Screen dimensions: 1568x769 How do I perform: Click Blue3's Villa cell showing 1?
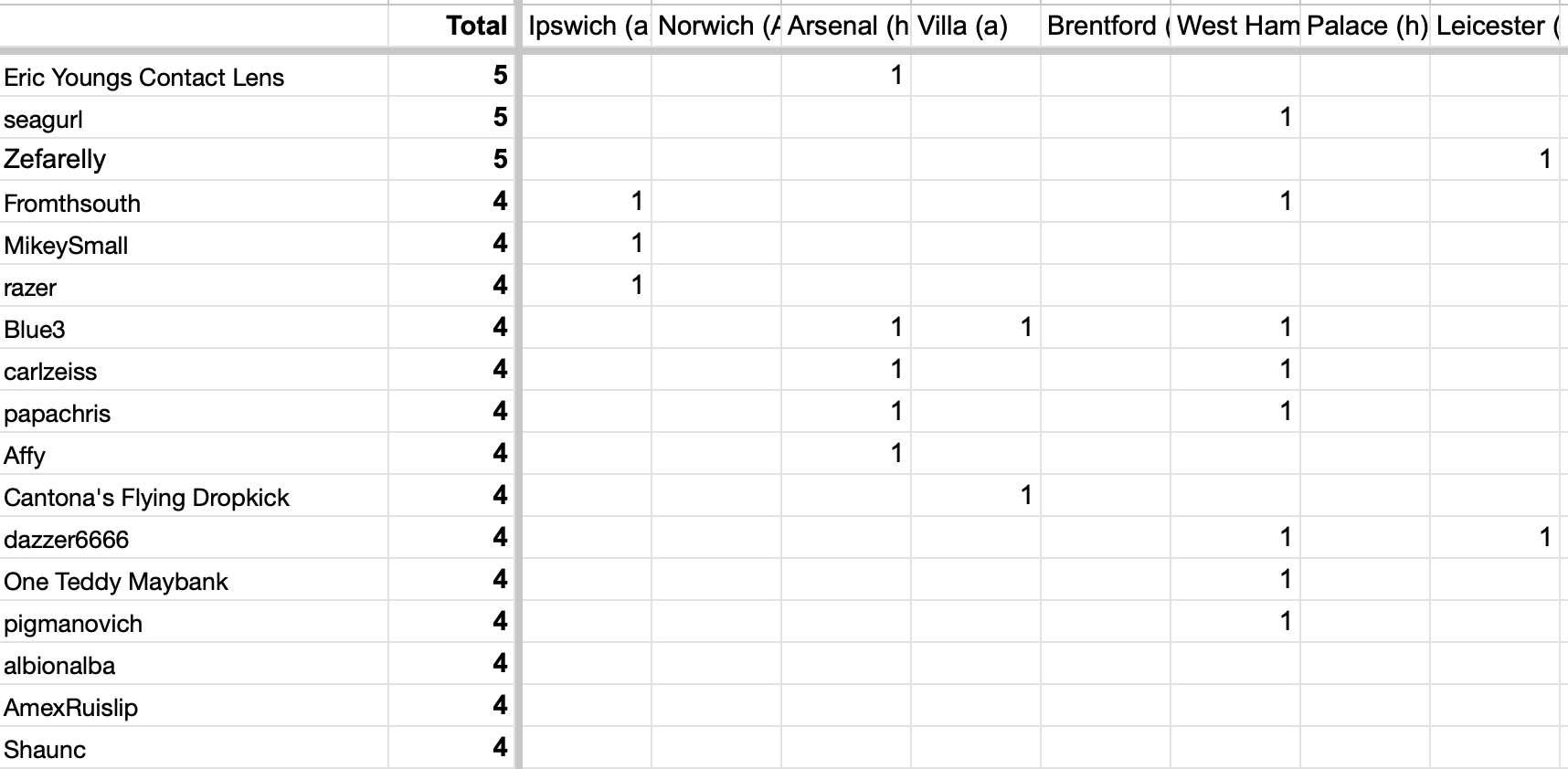976,328
